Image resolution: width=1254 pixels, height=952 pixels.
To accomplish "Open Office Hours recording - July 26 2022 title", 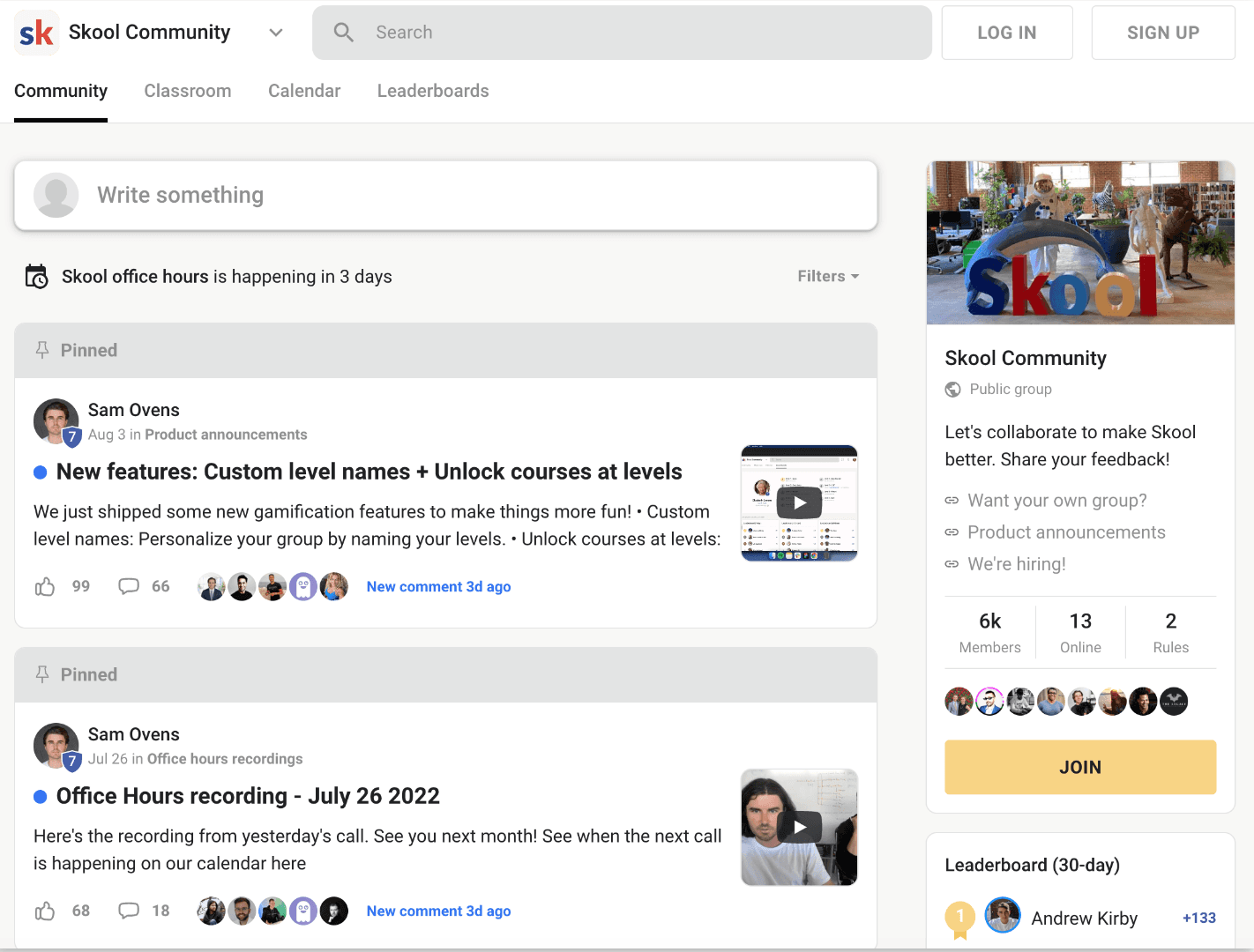I will [248, 796].
